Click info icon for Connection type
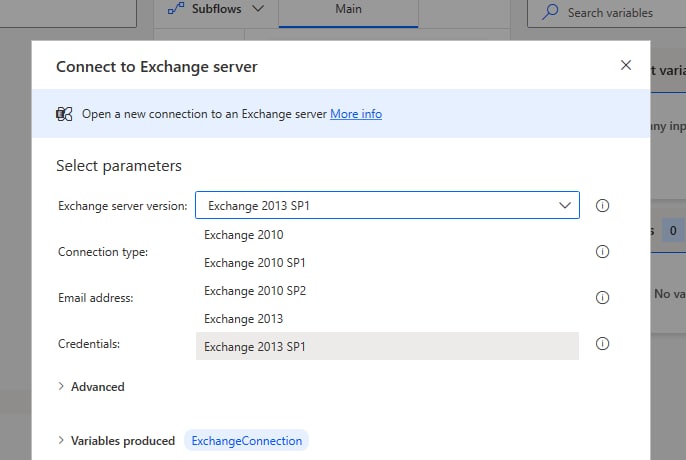686x460 pixels. [602, 251]
